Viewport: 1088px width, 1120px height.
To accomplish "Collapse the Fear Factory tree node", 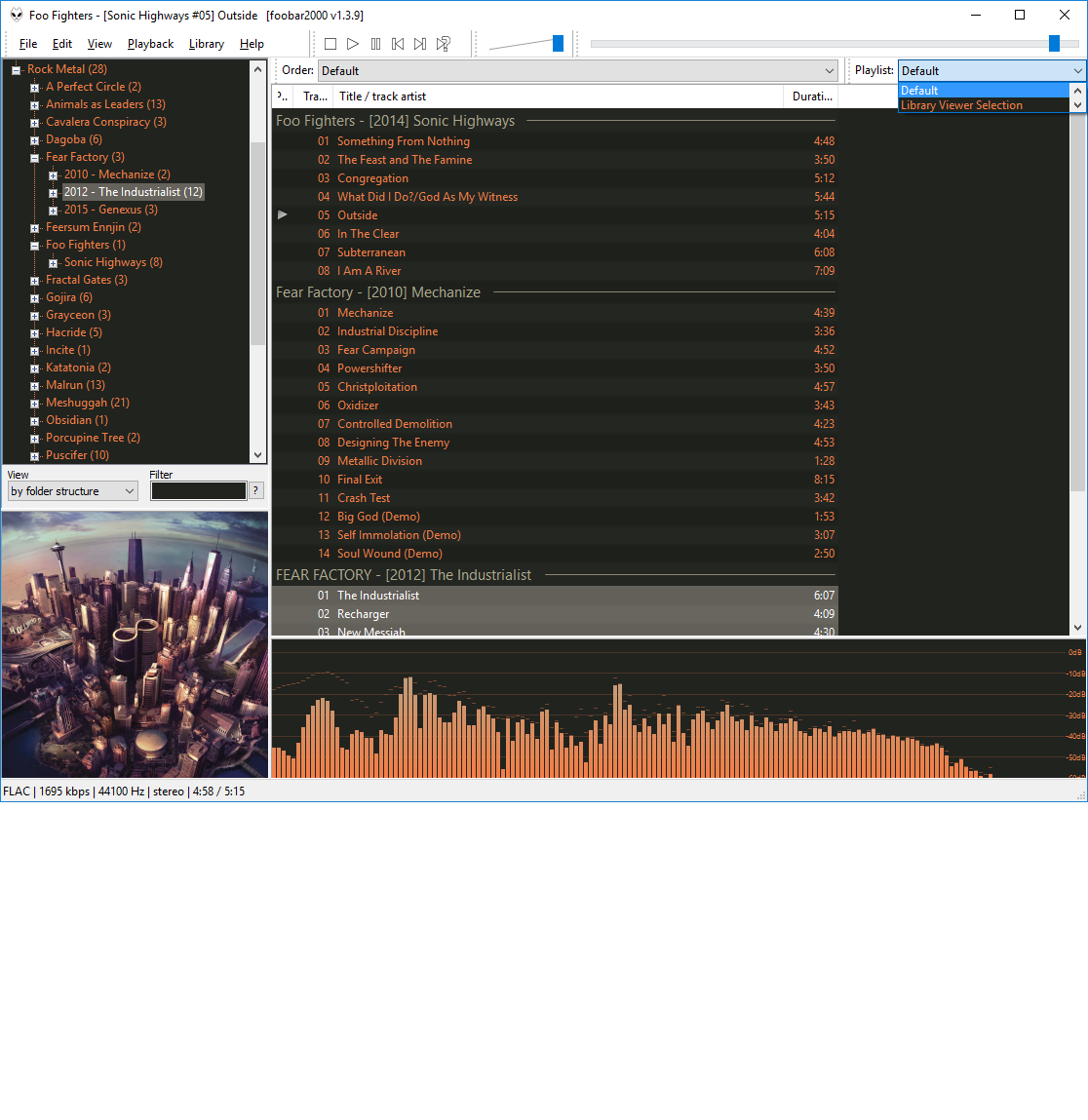I will tap(34, 158).
